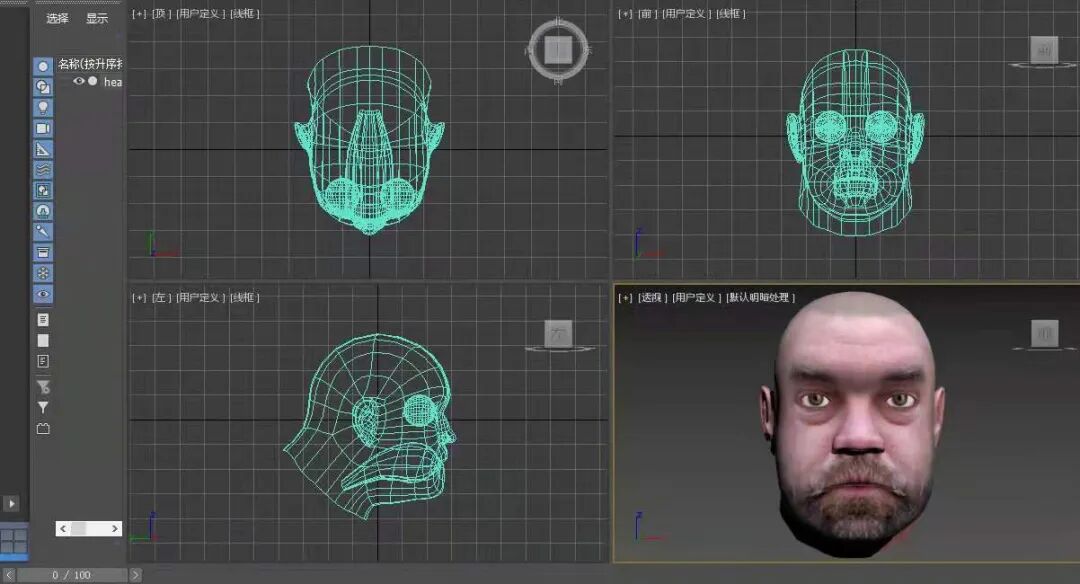This screenshot has height=584, width=1080.
Task: Toggle the Display Helpers triangle ruler icon
Action: click(43, 149)
